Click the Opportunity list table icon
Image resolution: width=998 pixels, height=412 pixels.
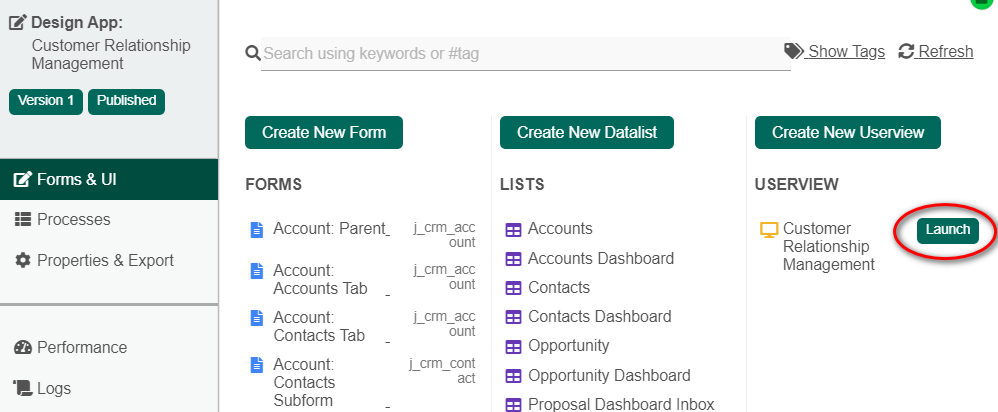513,347
